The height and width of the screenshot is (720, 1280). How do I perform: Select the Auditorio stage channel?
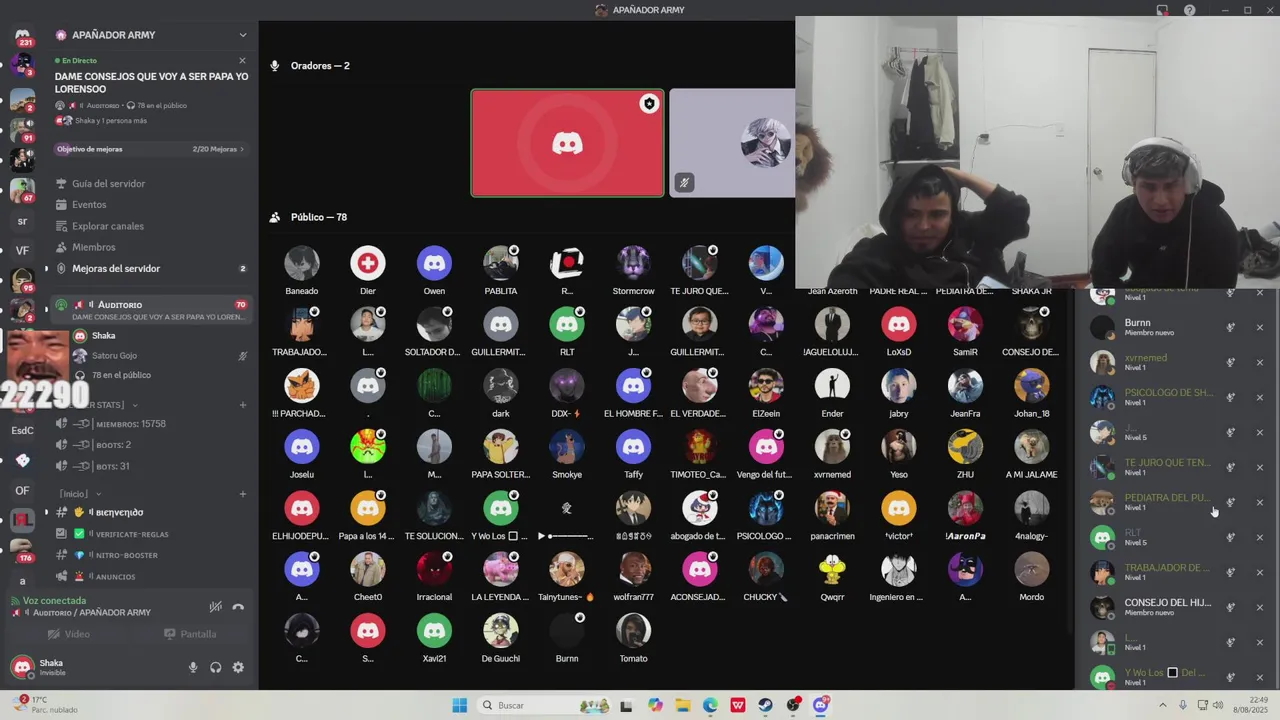[150, 310]
